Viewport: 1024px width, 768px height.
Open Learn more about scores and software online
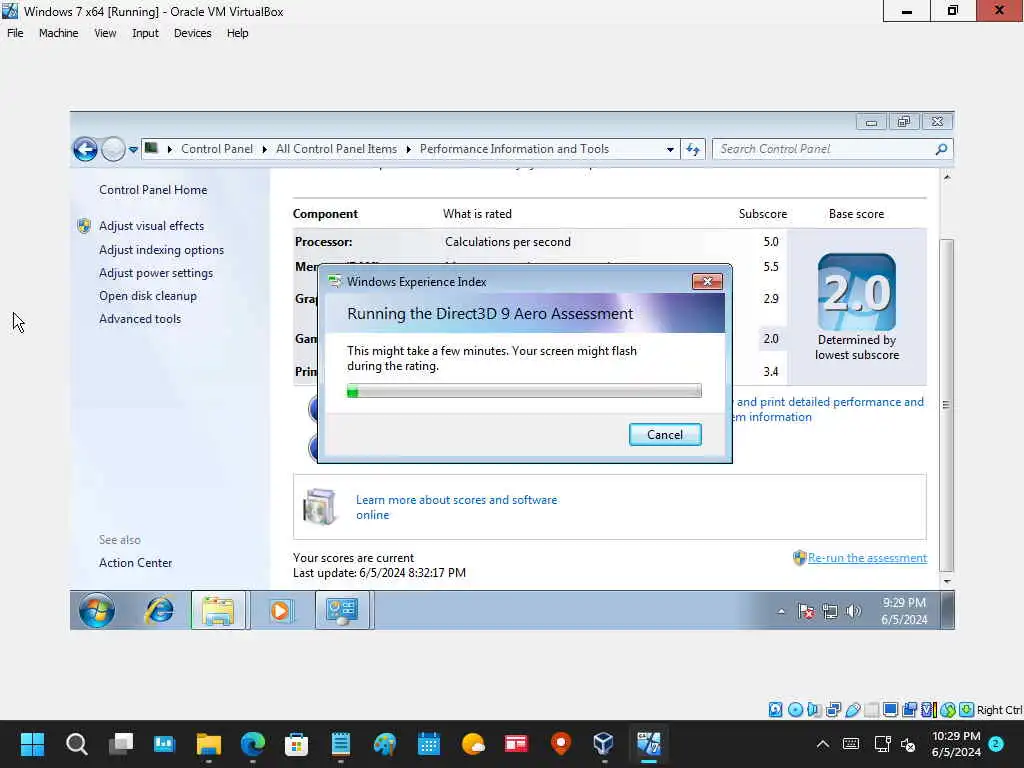tap(456, 507)
